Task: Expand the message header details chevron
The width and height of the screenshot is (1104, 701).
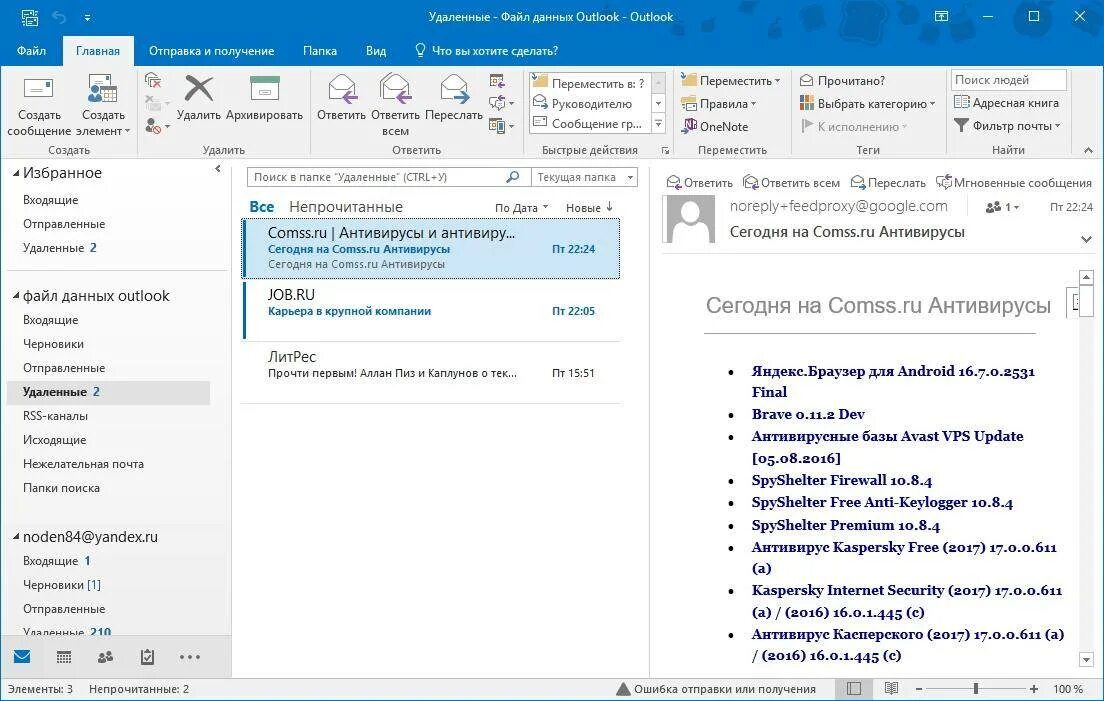Action: point(1086,239)
